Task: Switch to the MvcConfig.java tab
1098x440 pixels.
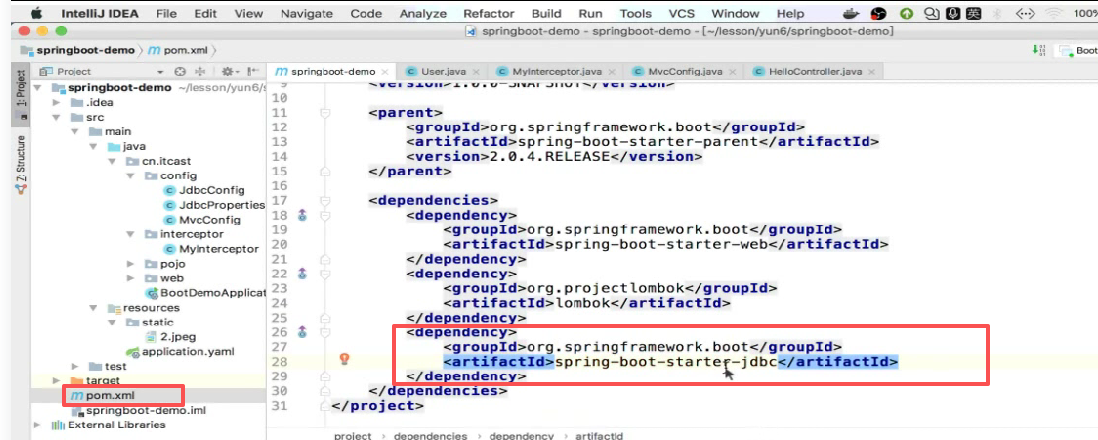Action: click(x=685, y=71)
